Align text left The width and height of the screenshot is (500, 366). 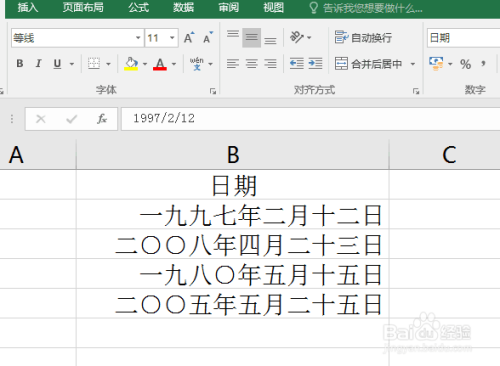point(233,63)
